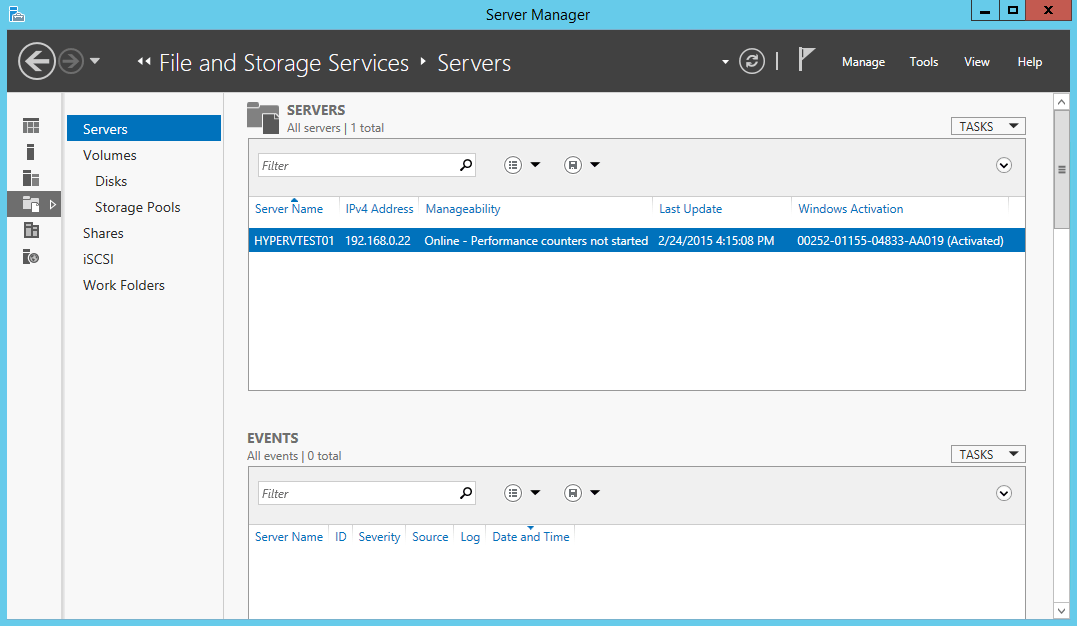Go to the Volumes page
Image resolution: width=1077 pixels, height=626 pixels.
(x=110, y=155)
